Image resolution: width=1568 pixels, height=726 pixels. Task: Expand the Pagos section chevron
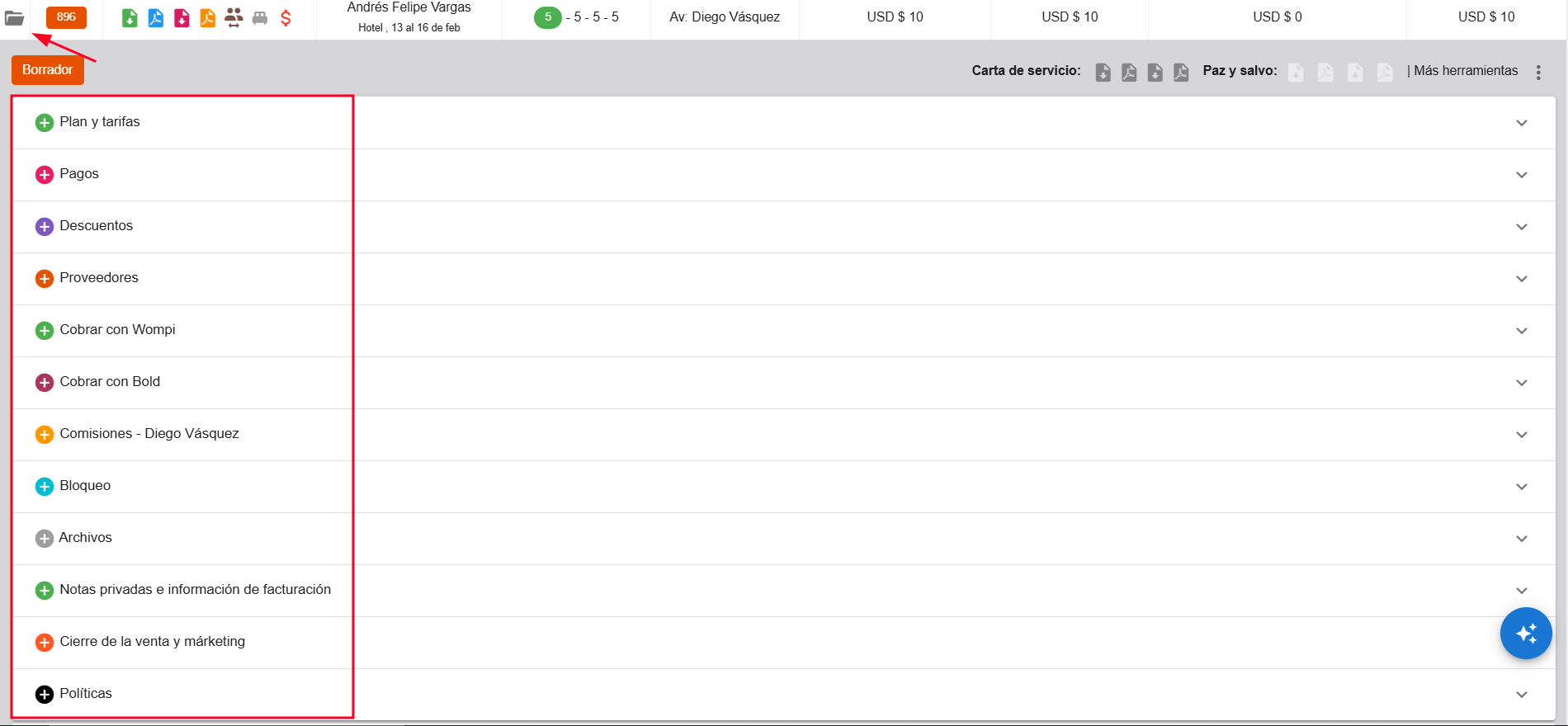[x=1521, y=175]
